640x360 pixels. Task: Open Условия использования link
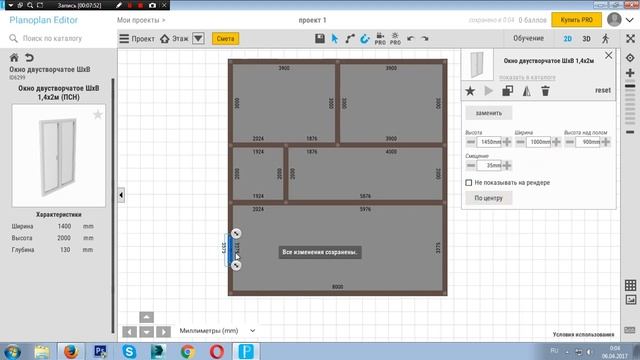[583, 334]
